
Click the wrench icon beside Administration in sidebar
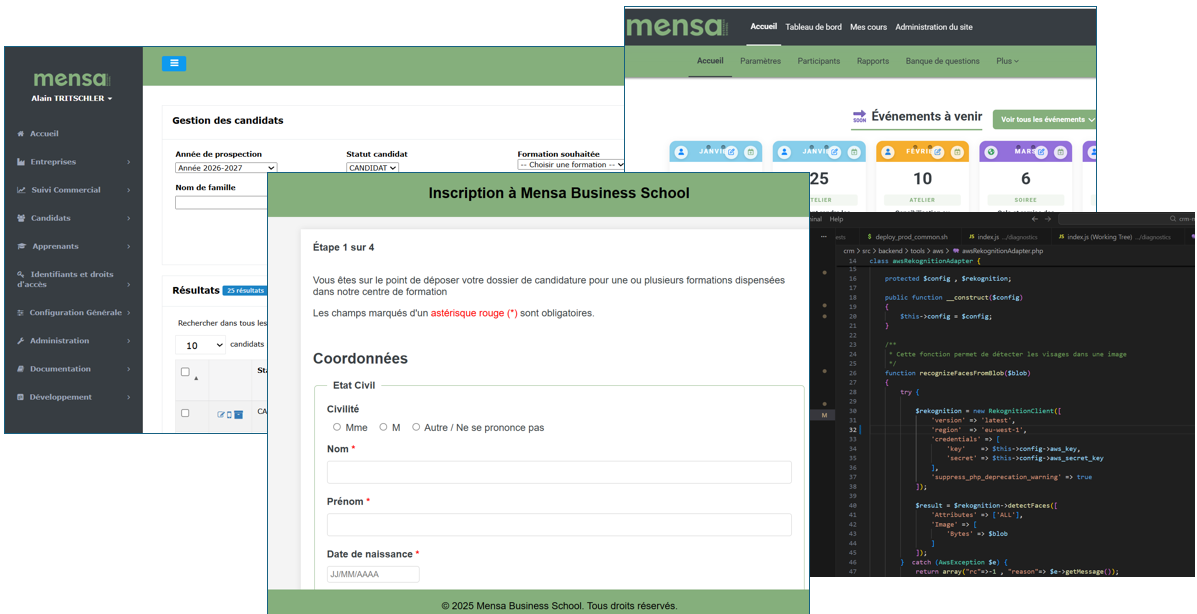[22, 341]
